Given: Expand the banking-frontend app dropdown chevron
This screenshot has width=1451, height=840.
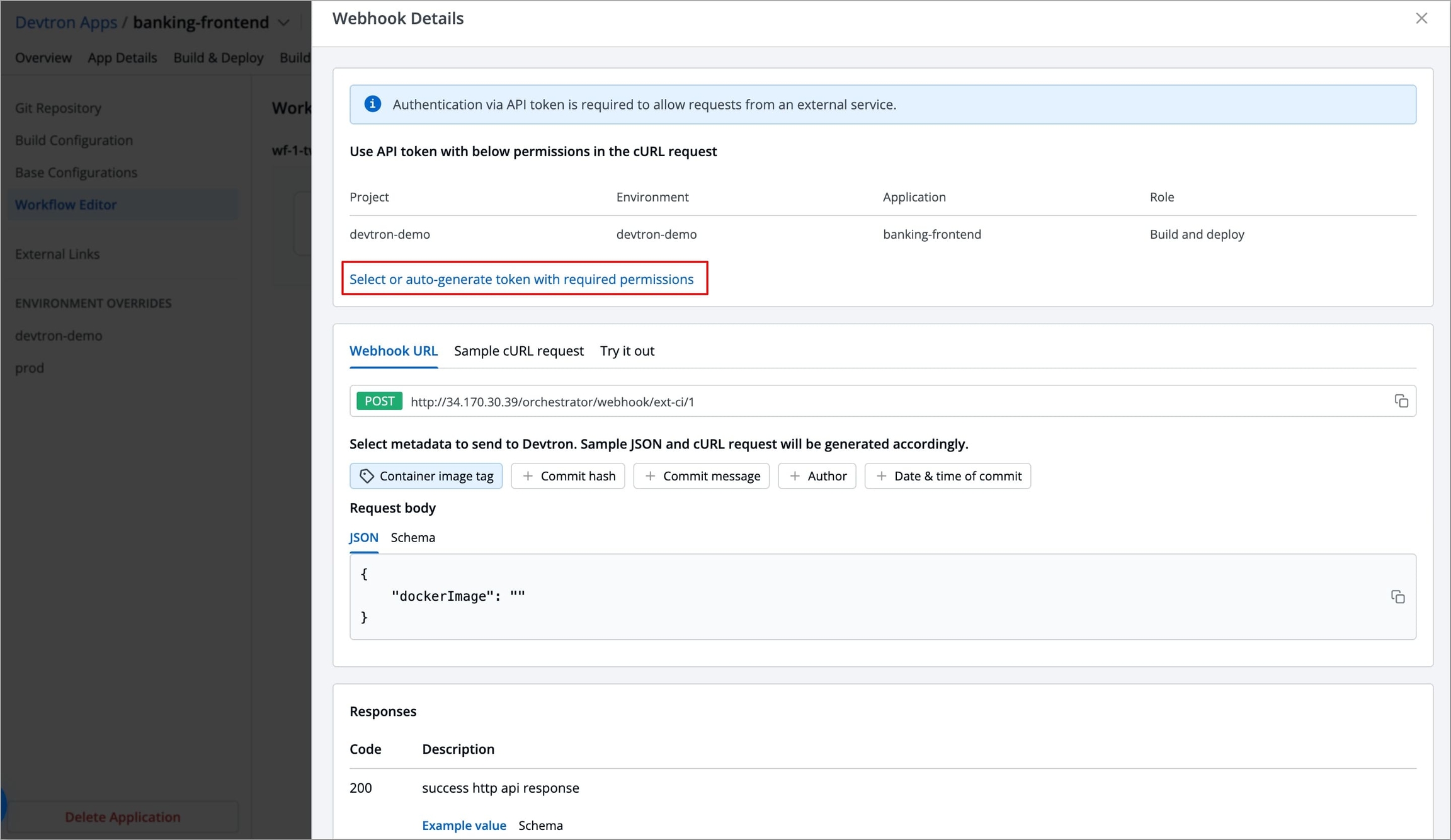Looking at the screenshot, I should 284,23.
